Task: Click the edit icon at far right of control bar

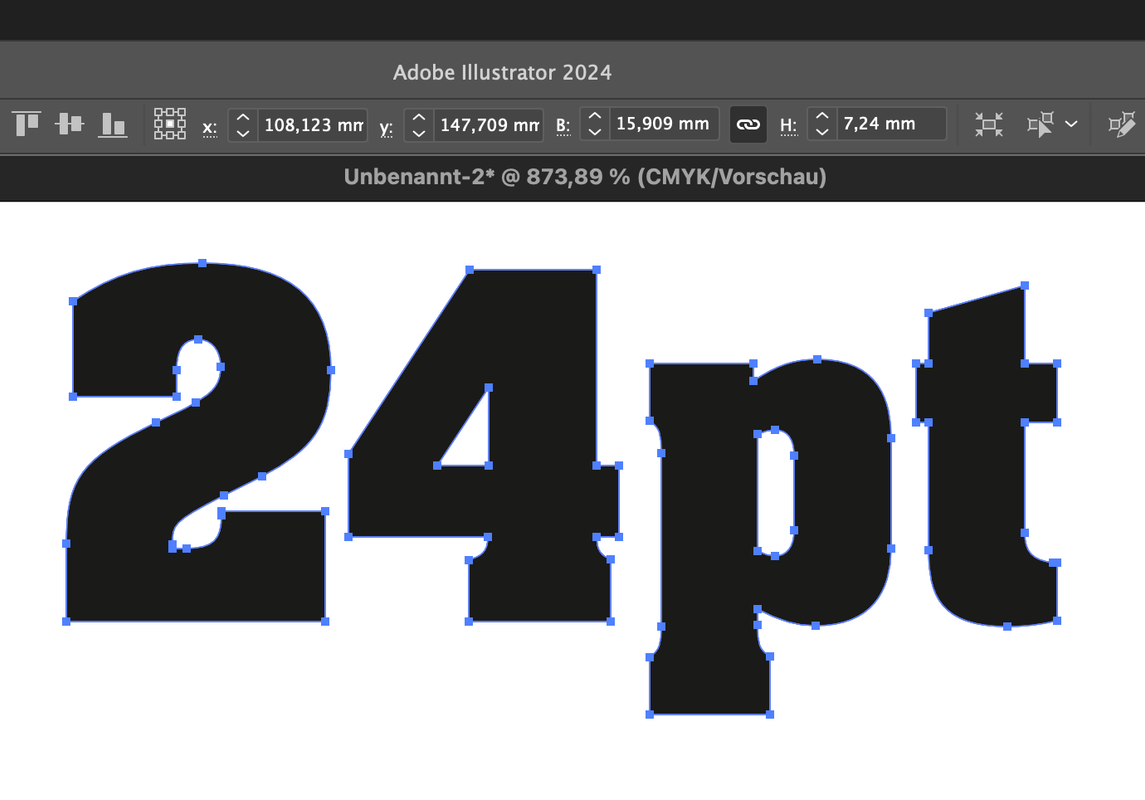Action: 1122,124
